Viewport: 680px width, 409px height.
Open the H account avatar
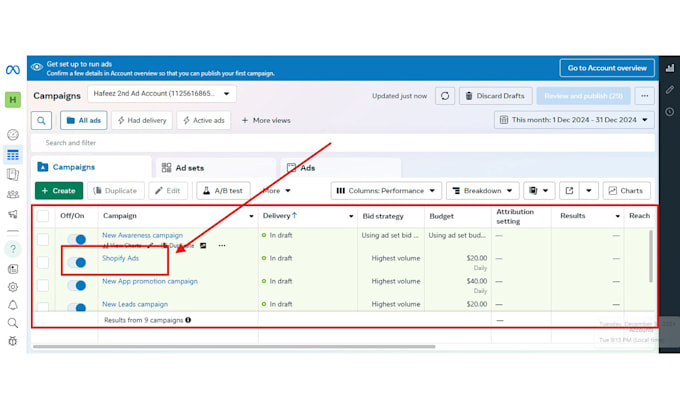13,100
